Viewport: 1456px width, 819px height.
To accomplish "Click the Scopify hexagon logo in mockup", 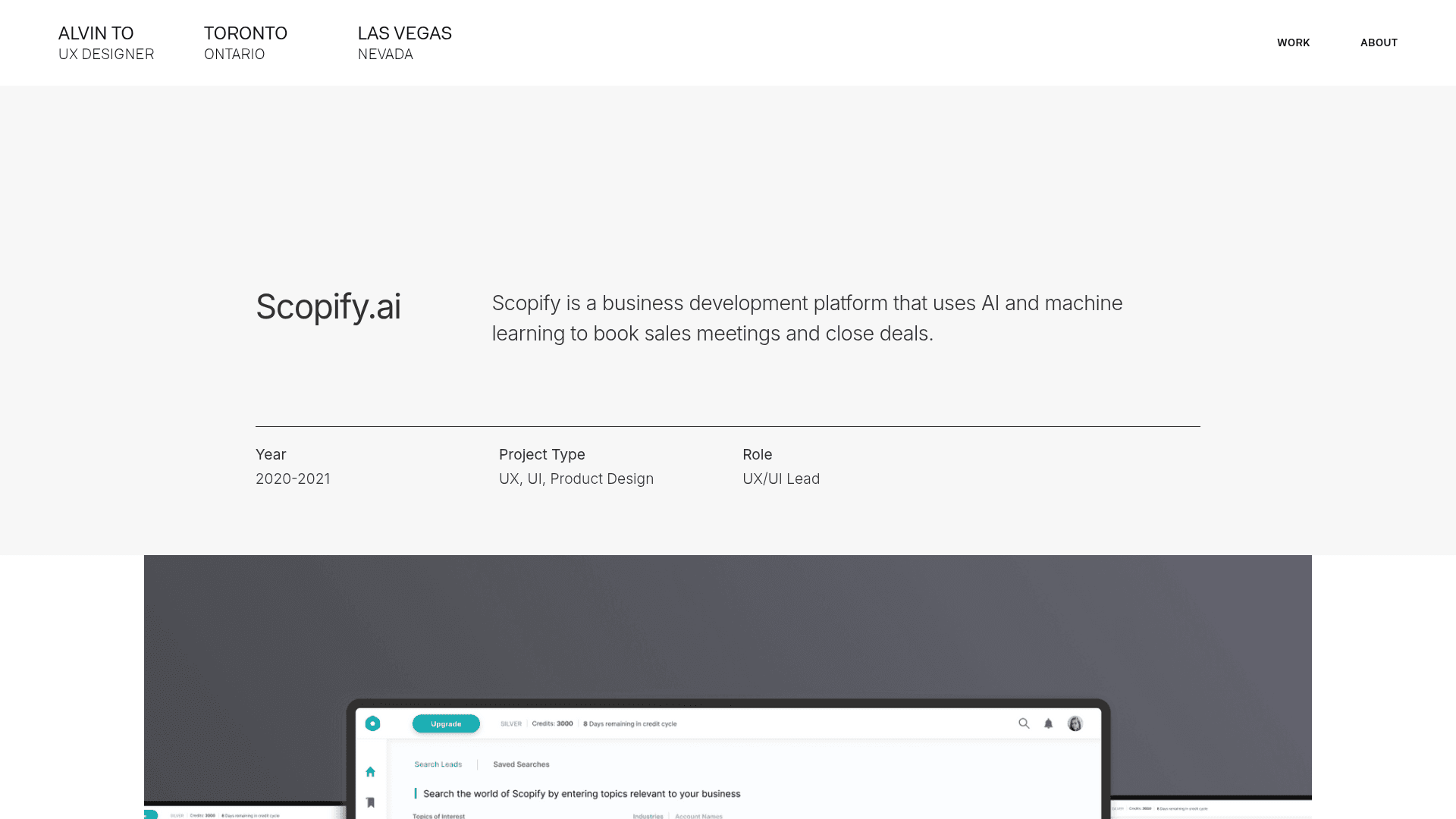I will [372, 723].
